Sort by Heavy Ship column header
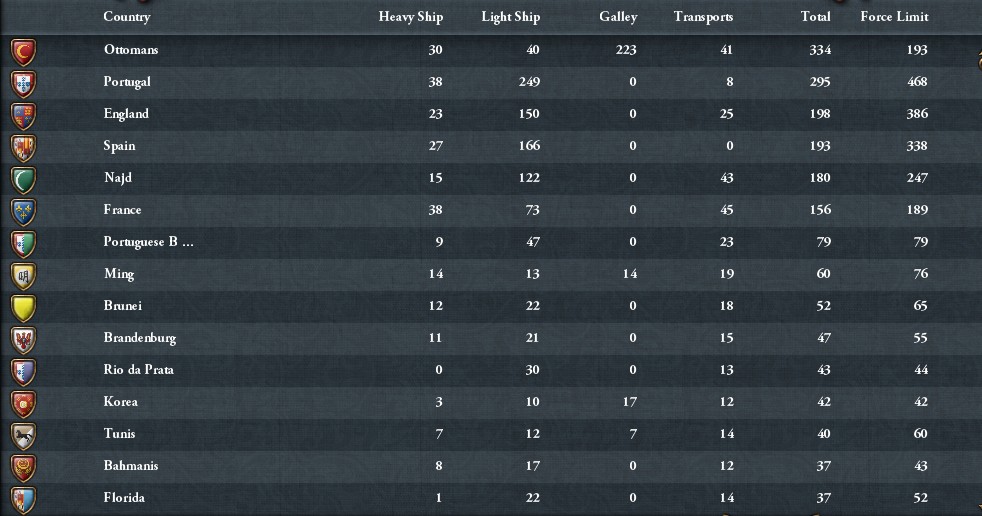The image size is (982, 516). tap(410, 17)
